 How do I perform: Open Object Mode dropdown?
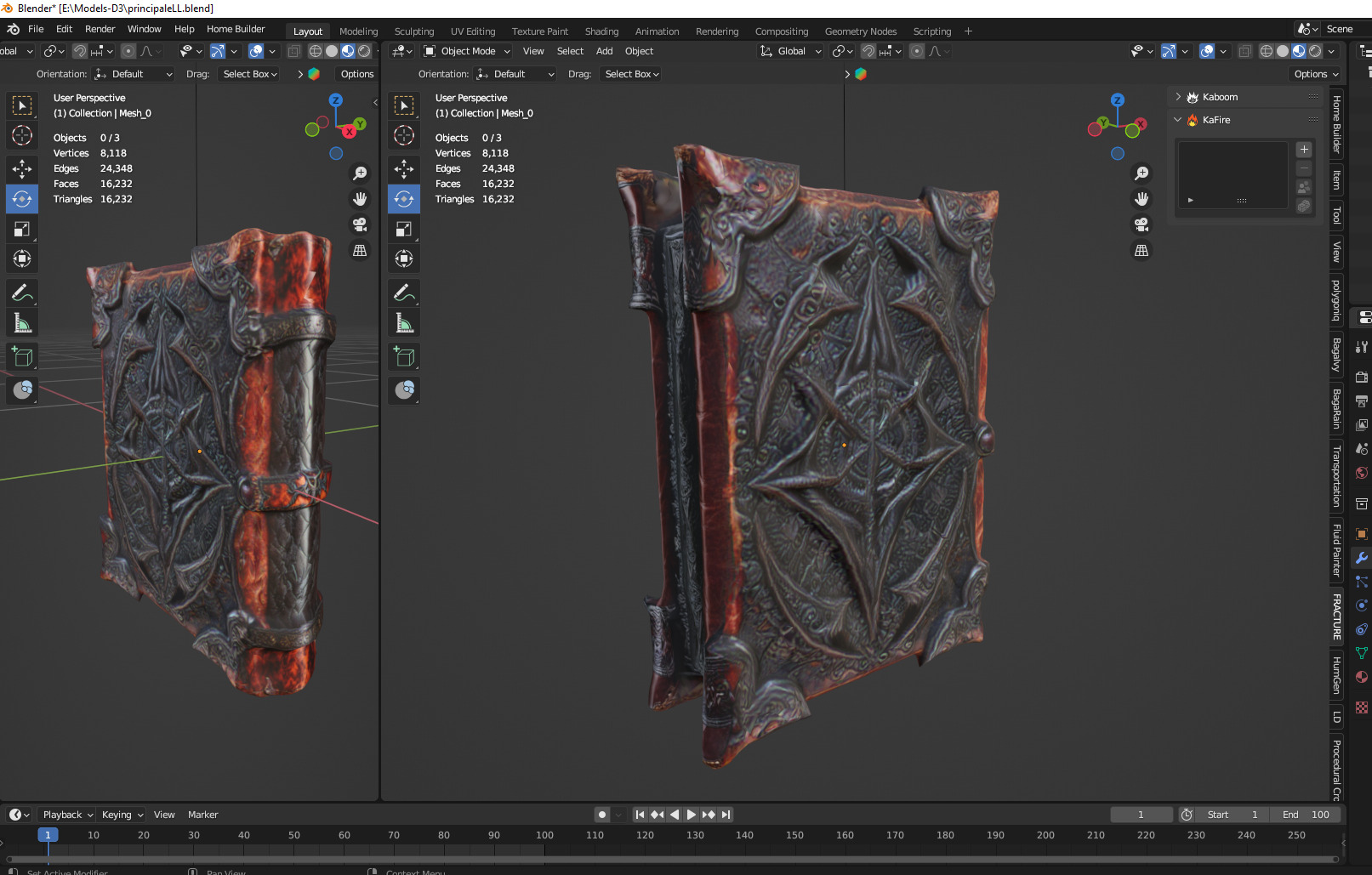pyautogui.click(x=467, y=51)
